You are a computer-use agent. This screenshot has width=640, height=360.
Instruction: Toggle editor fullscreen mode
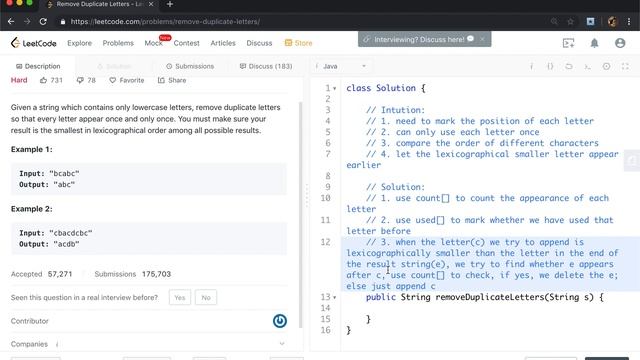[x=625, y=66]
